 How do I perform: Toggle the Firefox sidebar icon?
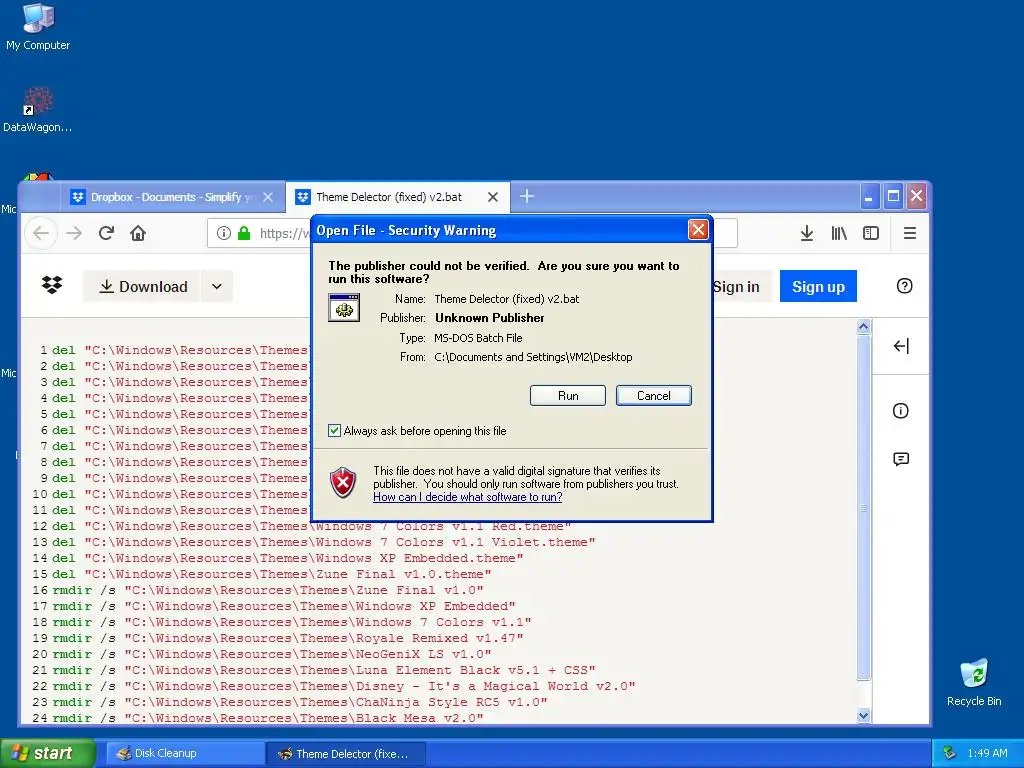(871, 233)
